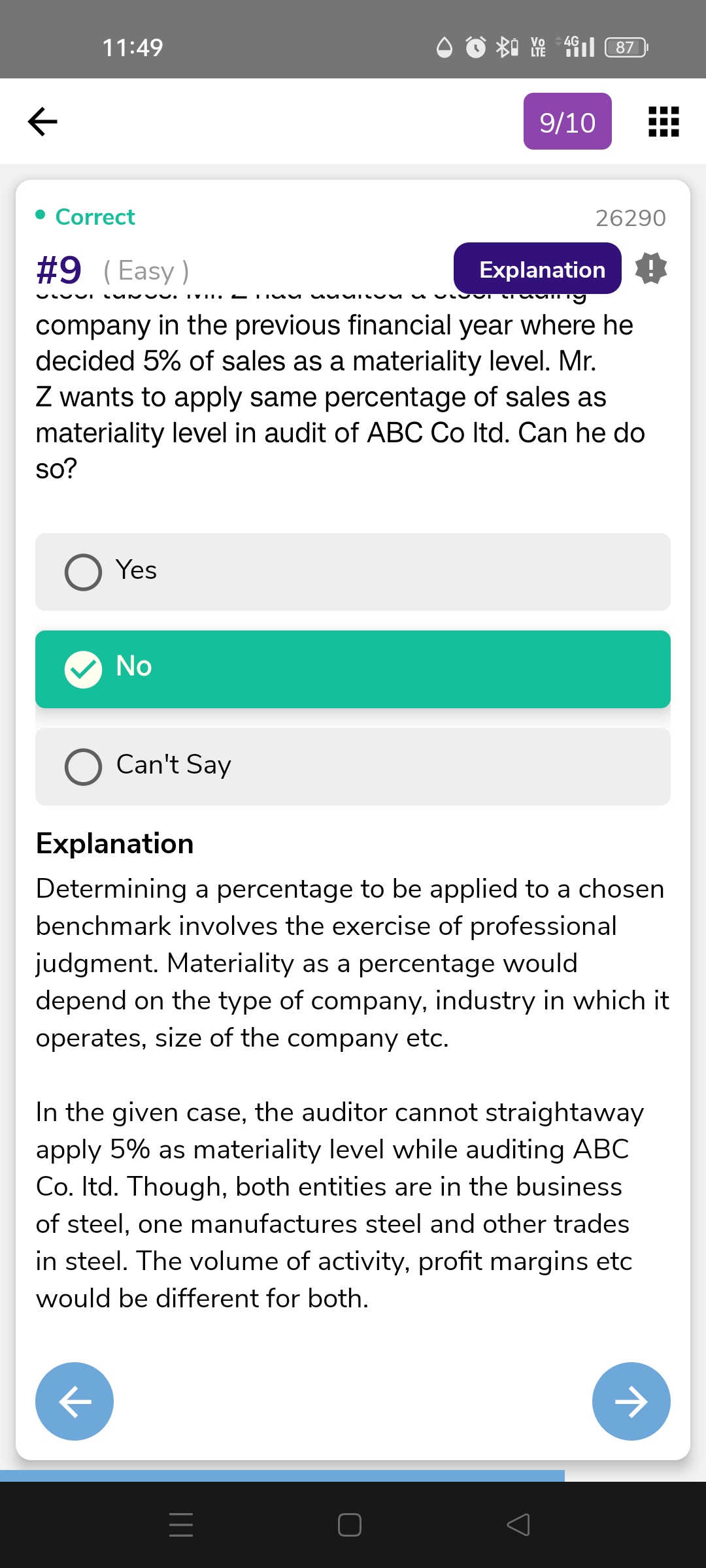
Task: Tap the 9/10 question counter
Action: (567, 122)
